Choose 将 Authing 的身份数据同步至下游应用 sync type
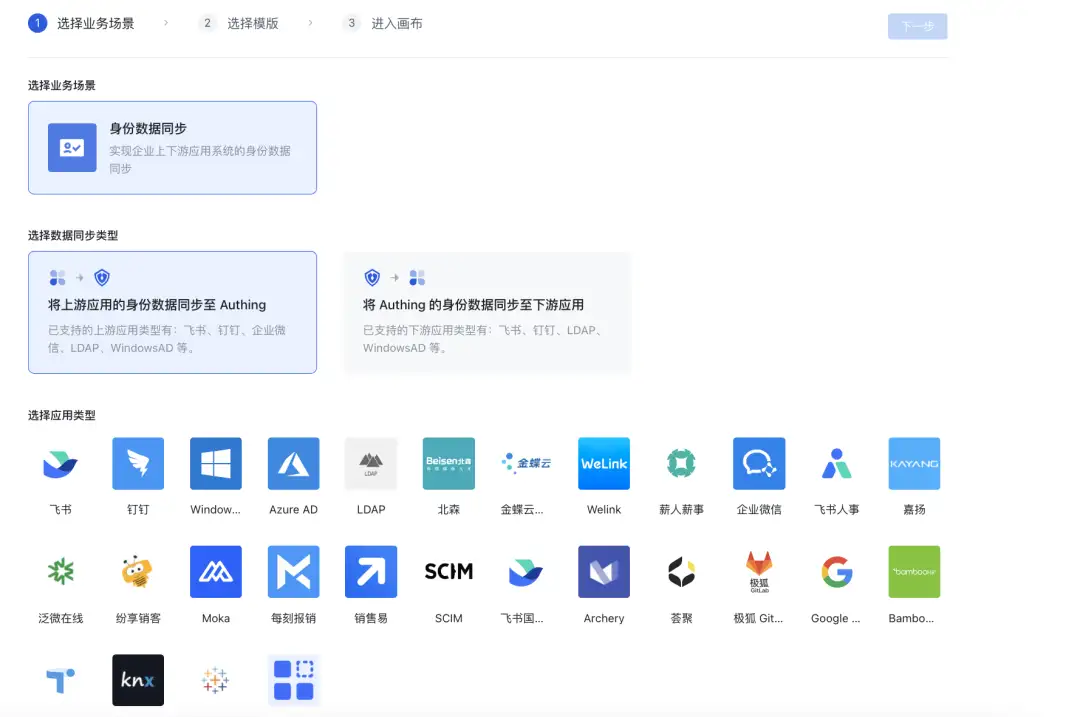 point(487,312)
